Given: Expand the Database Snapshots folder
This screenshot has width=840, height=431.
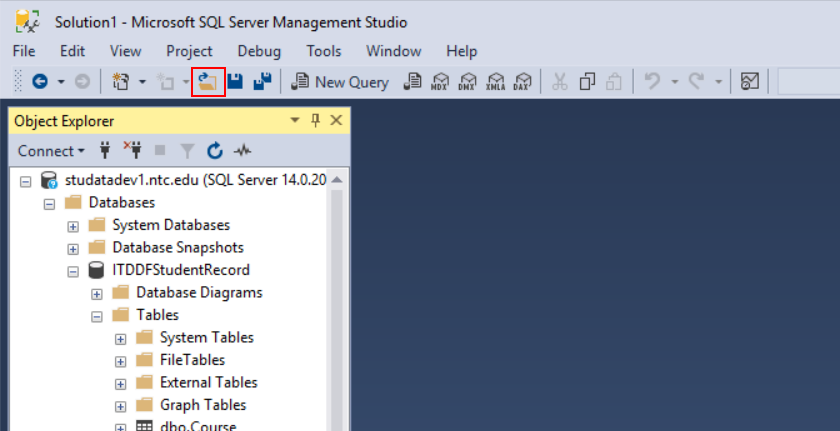Looking at the screenshot, I should pyautogui.click(x=73, y=249).
